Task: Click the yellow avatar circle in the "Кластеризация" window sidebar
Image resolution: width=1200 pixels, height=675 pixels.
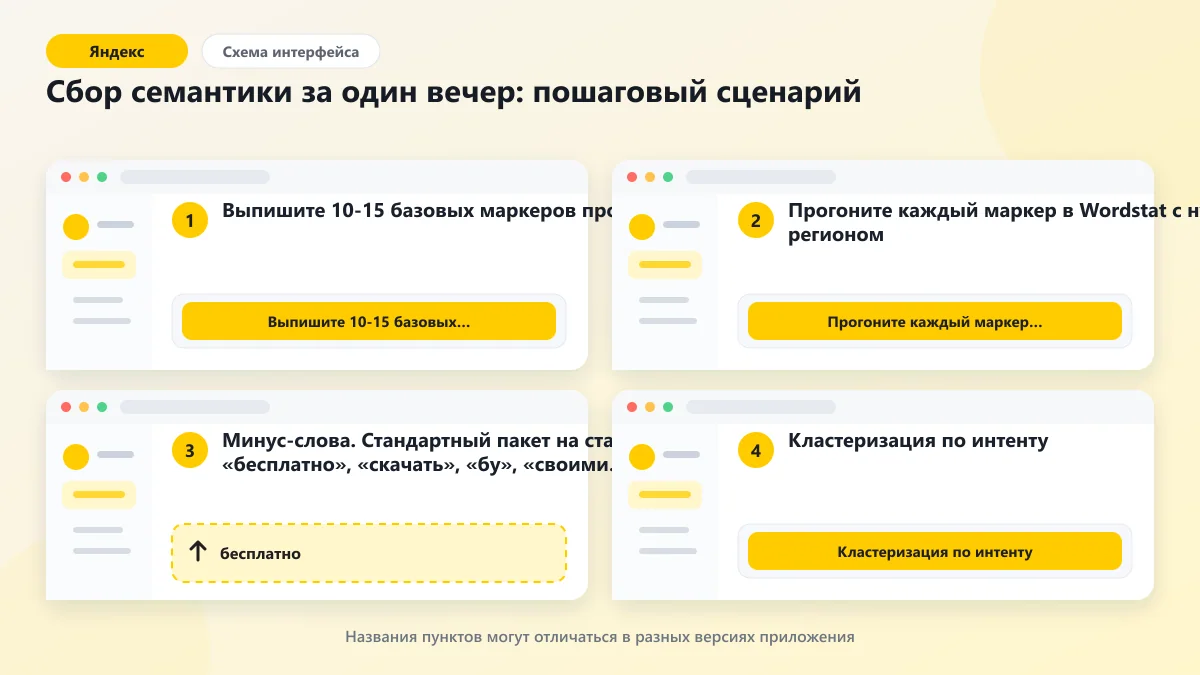Action: [642, 457]
